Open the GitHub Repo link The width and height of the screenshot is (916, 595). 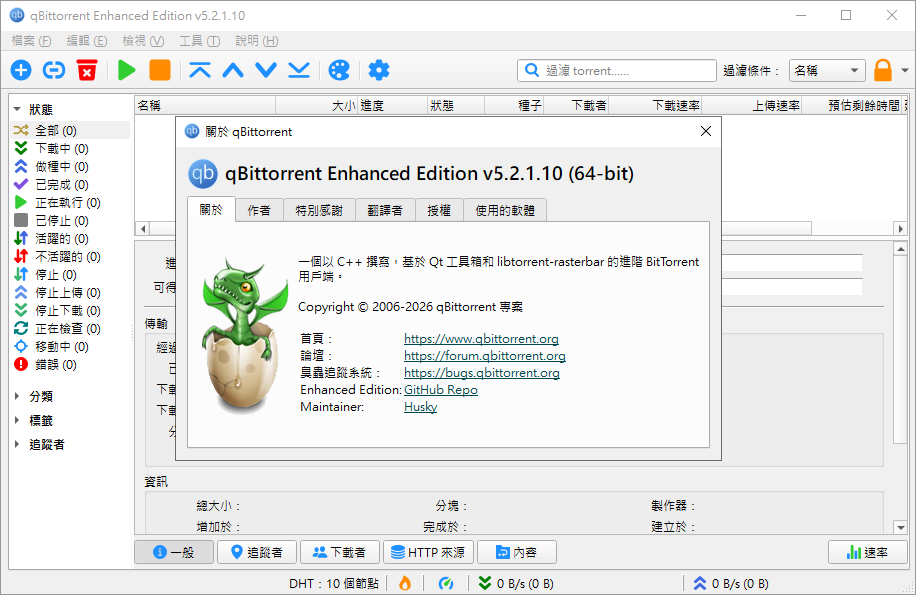[x=441, y=389]
